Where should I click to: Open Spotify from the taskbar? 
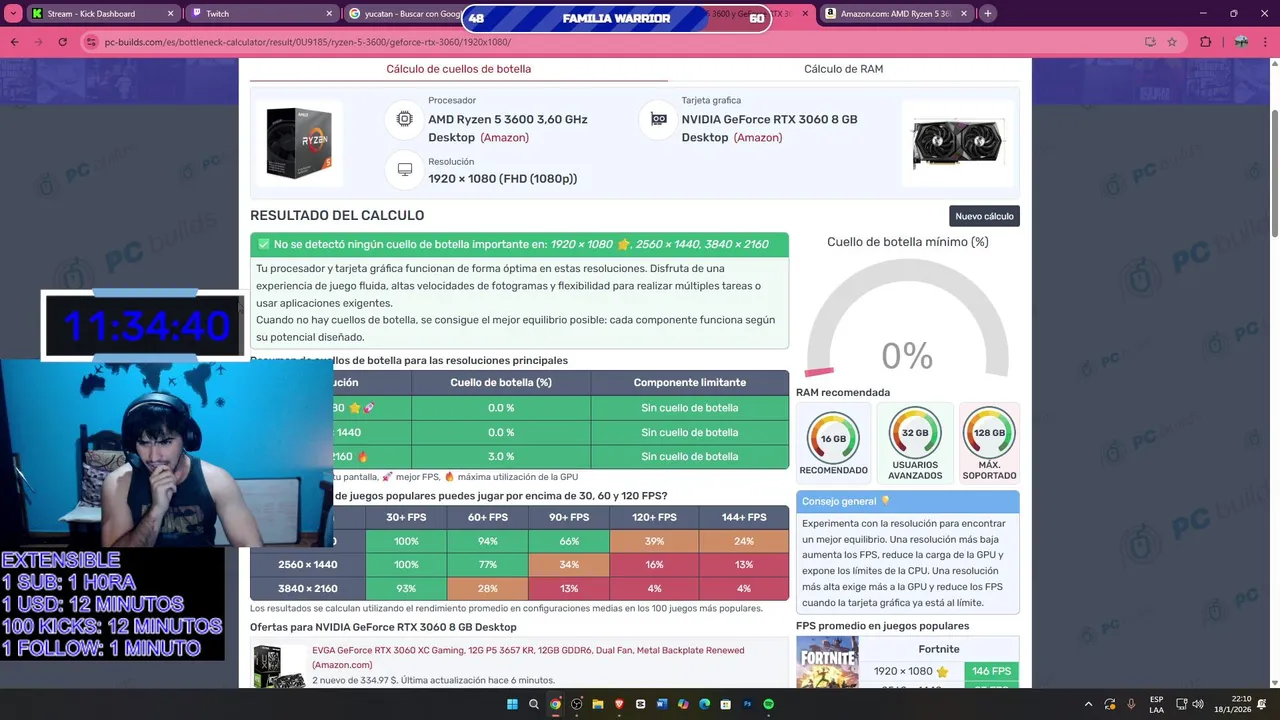[768, 704]
